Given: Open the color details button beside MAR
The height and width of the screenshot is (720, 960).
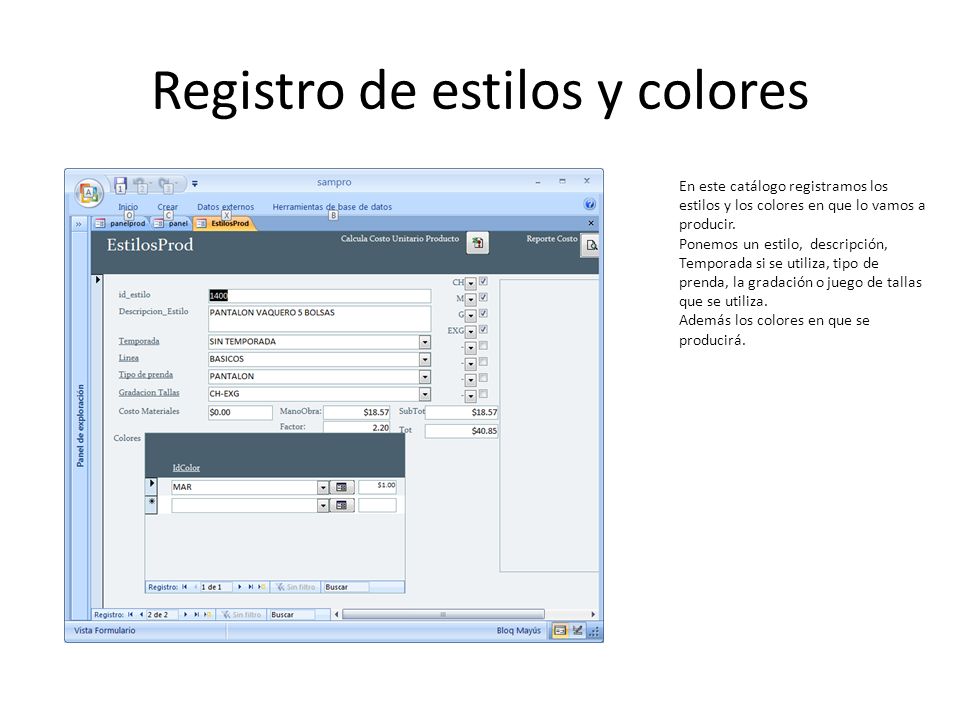Looking at the screenshot, I should coord(342,487).
